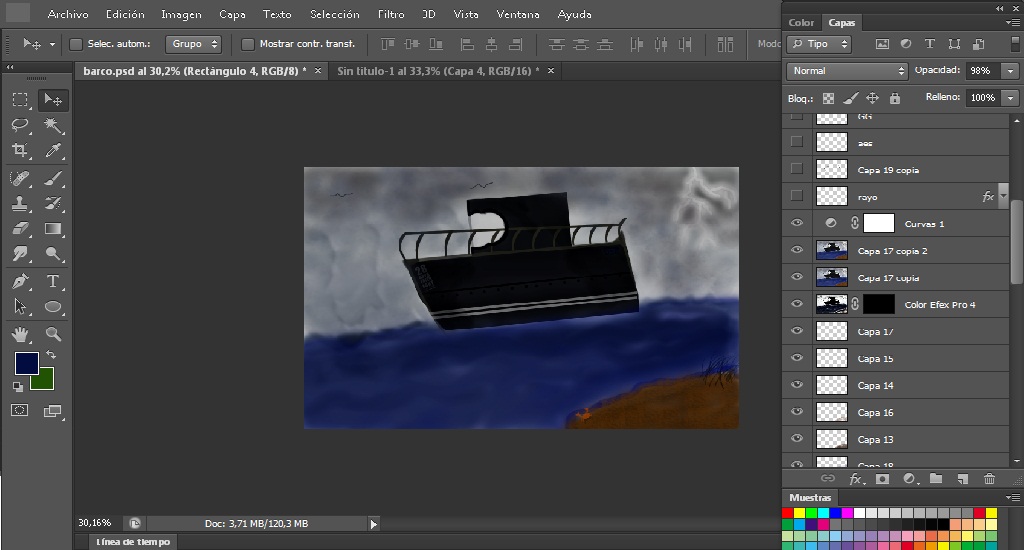
Task: Click the dark blue foreground color swatch
Action: point(26,363)
